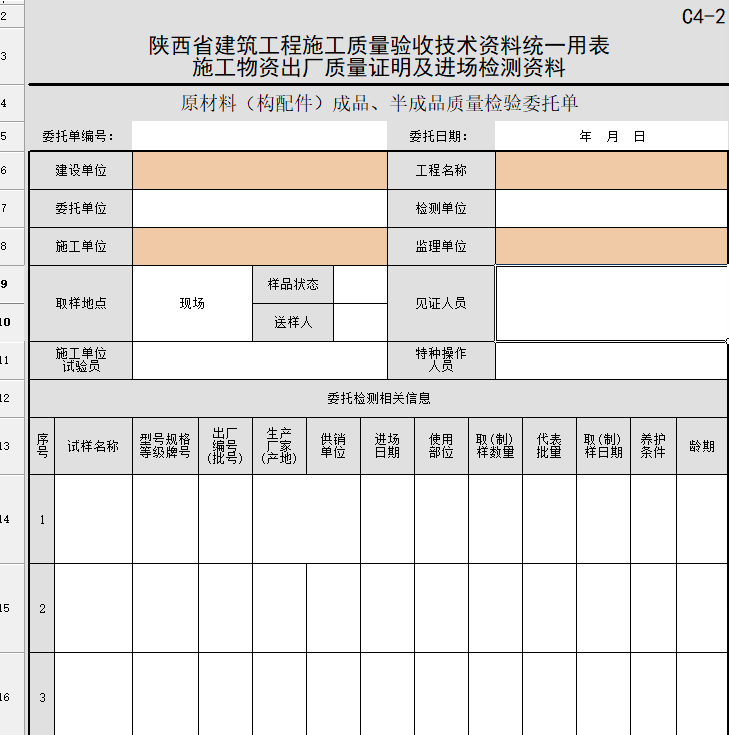
Task: Click the blank cell next to 送样人
Action: click(x=360, y=322)
